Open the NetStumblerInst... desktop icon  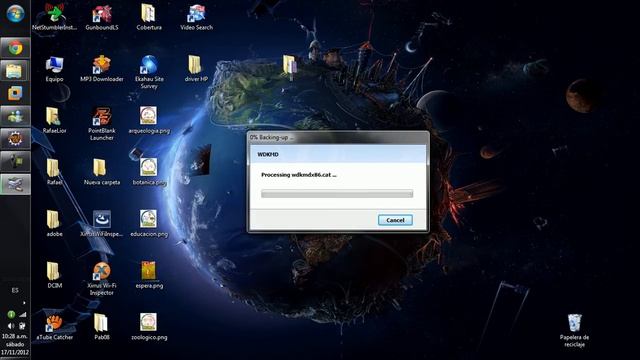tap(54, 17)
